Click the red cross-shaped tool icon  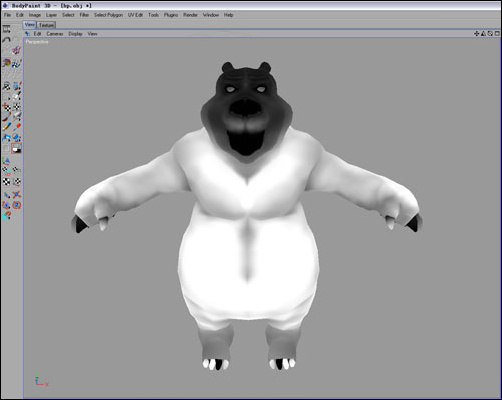tap(17, 195)
